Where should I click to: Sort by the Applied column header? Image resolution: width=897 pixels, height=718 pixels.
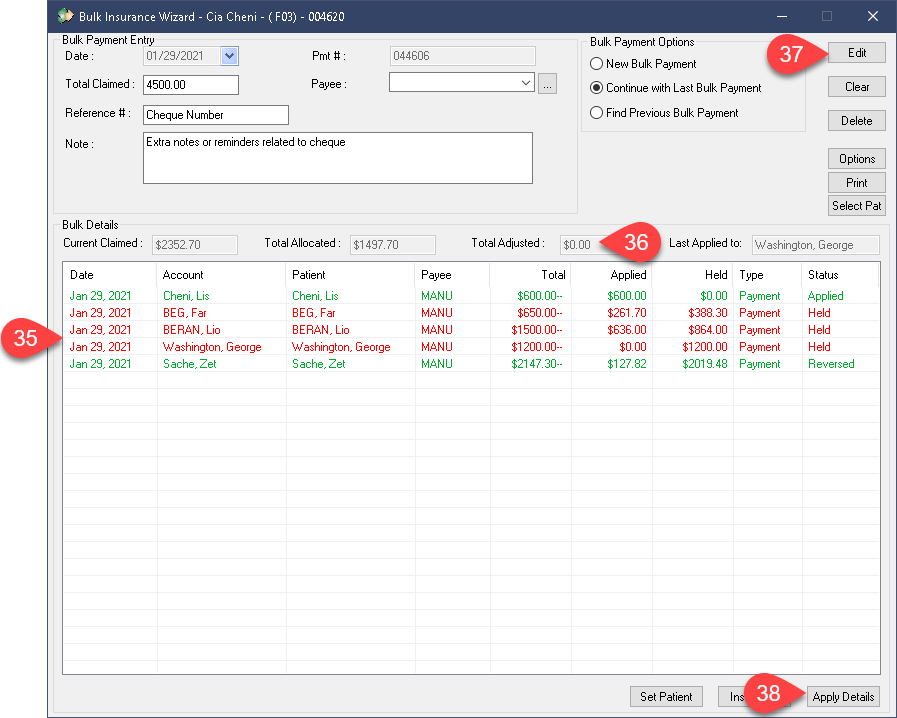tap(611, 275)
